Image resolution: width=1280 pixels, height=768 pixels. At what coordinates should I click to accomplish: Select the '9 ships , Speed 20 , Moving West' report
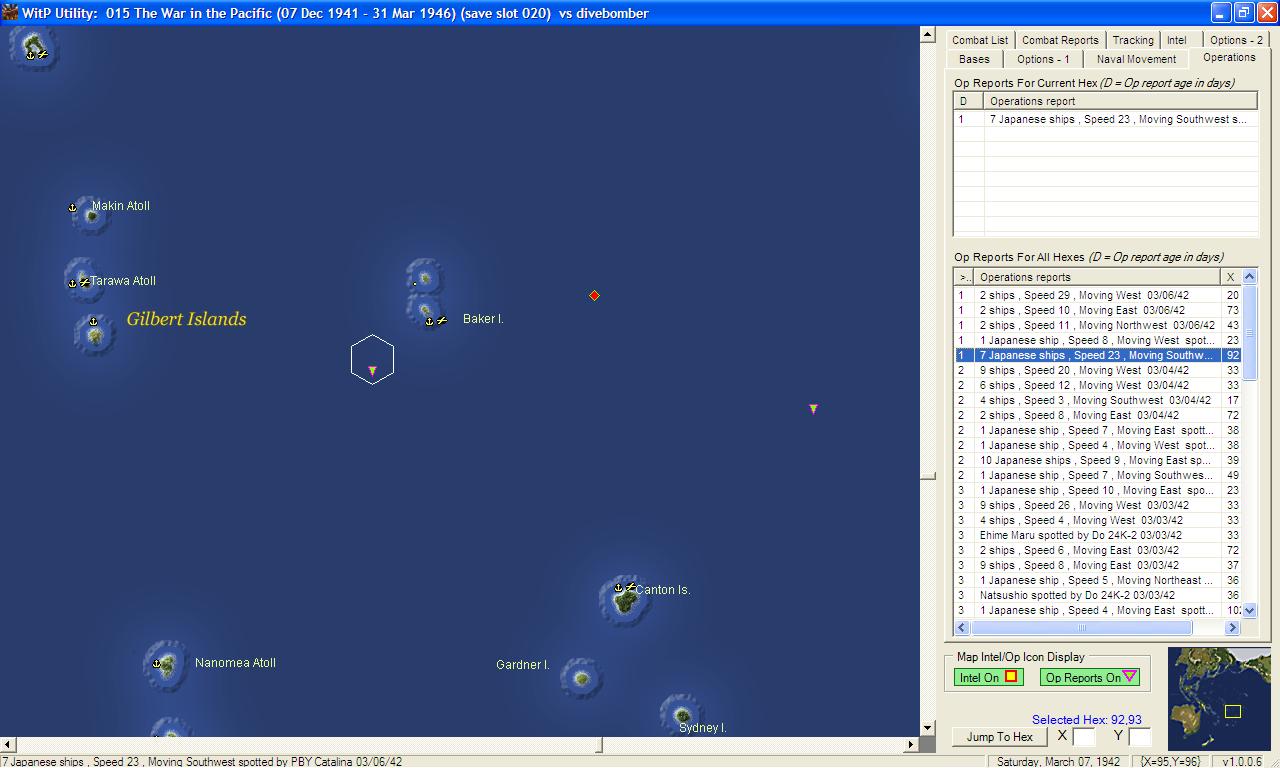[1097, 370]
